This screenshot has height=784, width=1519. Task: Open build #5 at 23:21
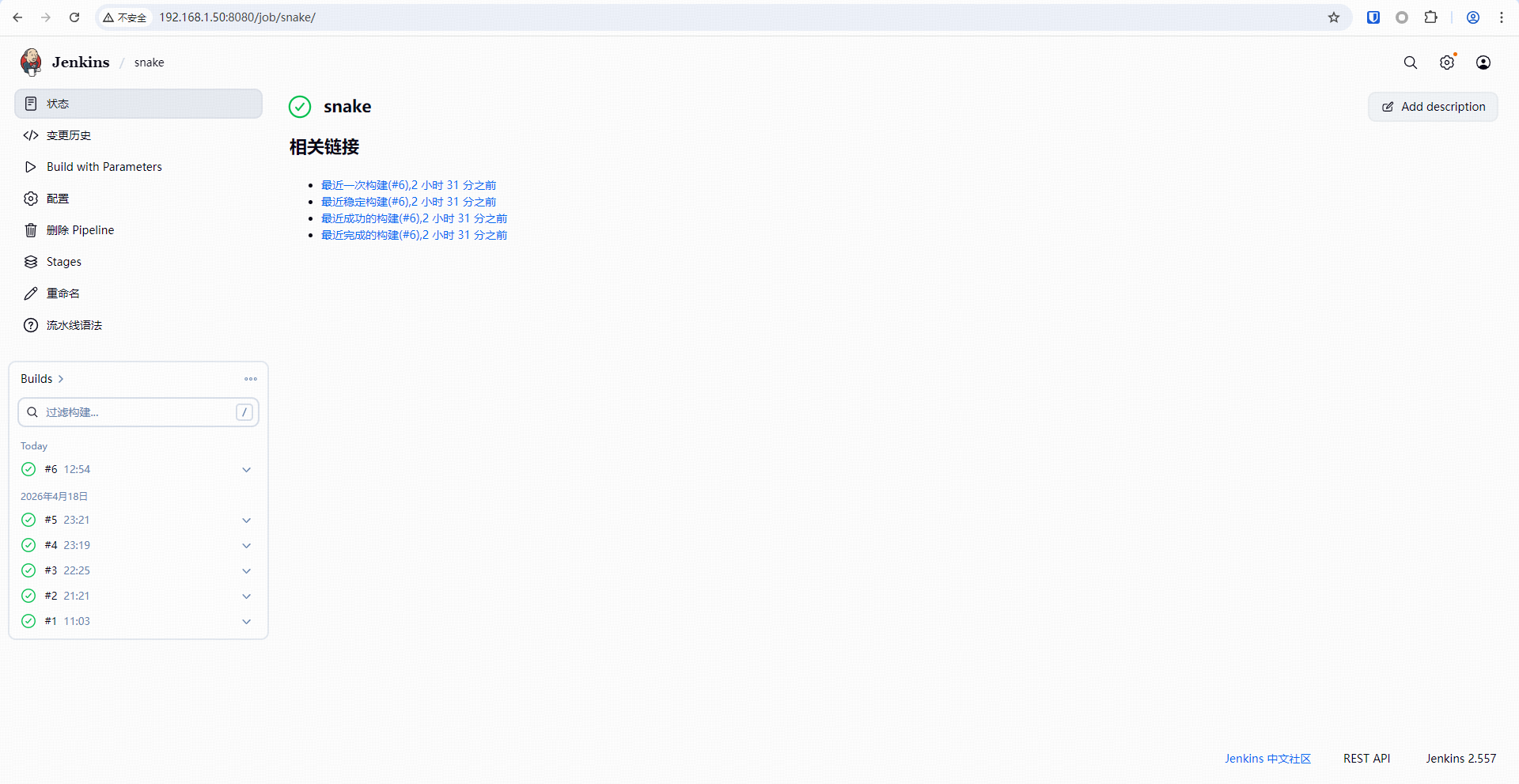click(67, 520)
